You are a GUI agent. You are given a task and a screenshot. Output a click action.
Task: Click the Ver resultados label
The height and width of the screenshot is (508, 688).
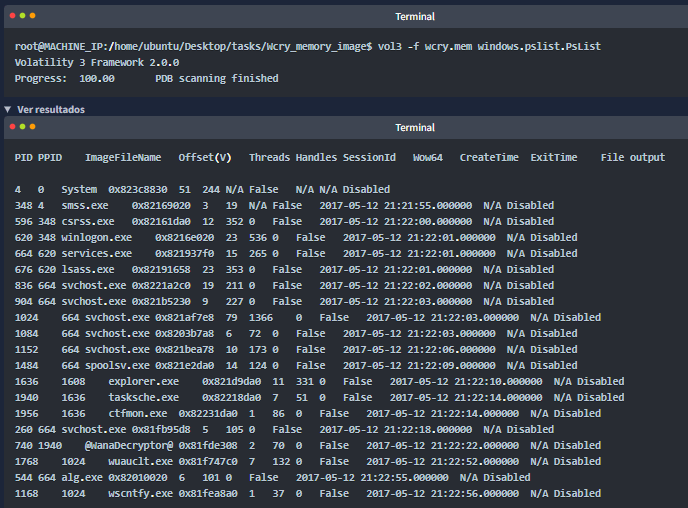[x=51, y=110]
